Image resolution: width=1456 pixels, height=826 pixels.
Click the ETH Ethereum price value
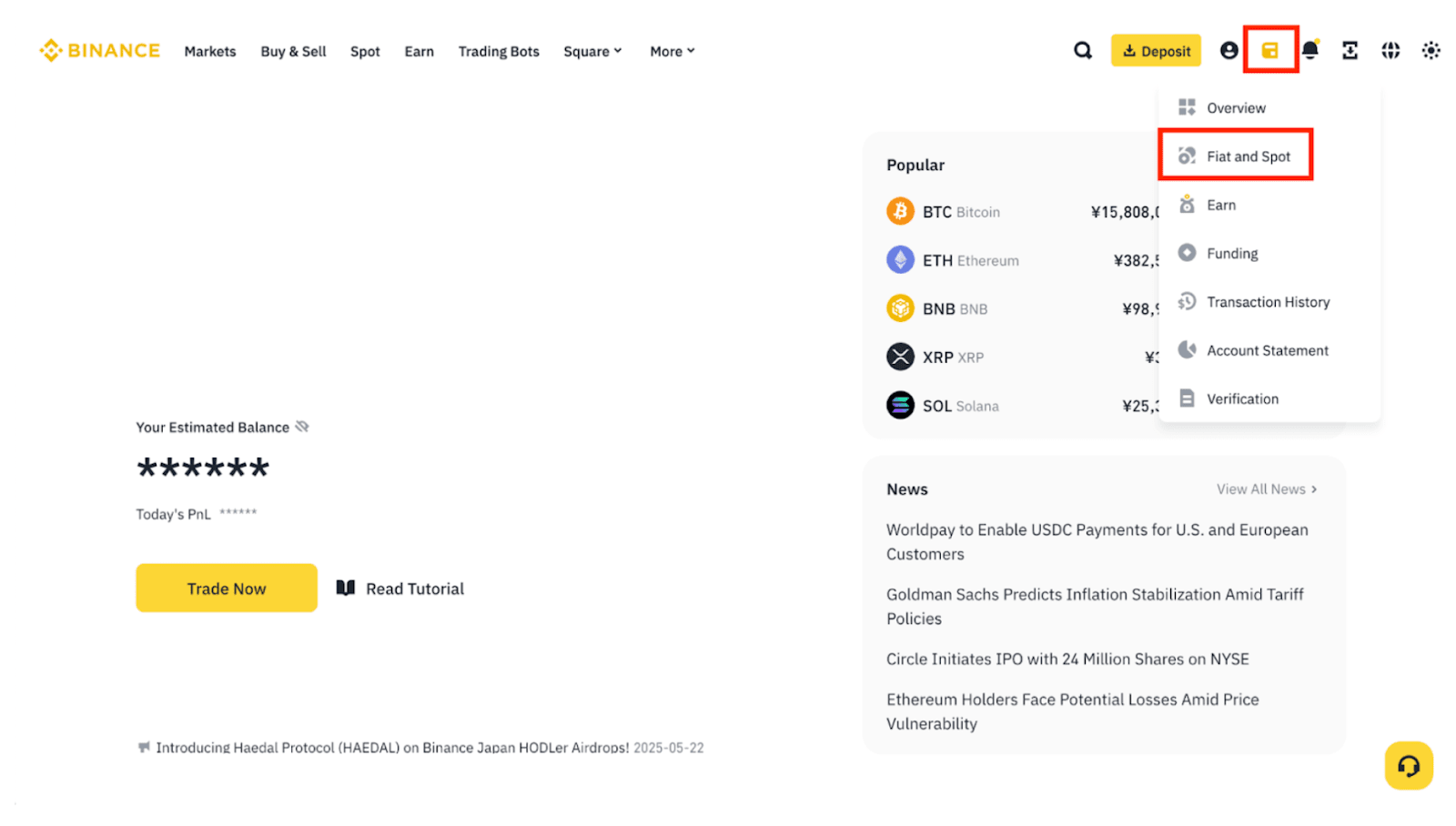click(1137, 260)
